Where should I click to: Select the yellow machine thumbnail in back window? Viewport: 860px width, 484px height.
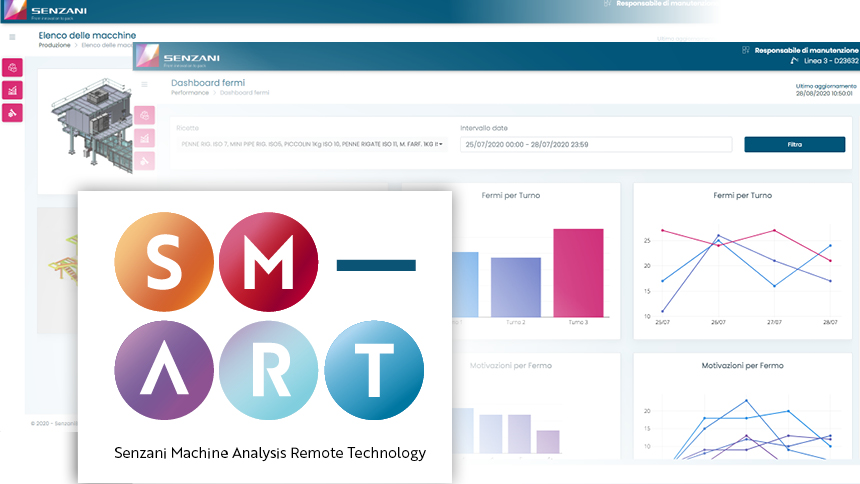[64, 260]
